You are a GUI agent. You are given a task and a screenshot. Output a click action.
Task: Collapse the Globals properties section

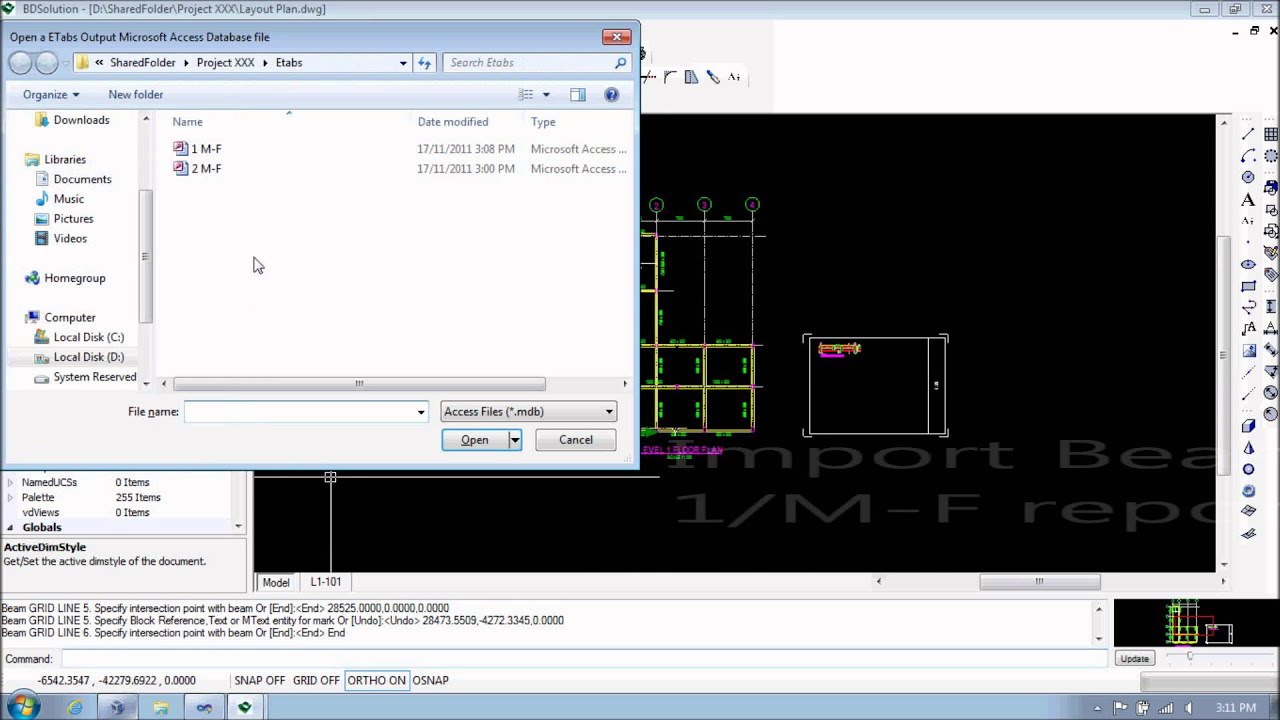[x=10, y=527]
